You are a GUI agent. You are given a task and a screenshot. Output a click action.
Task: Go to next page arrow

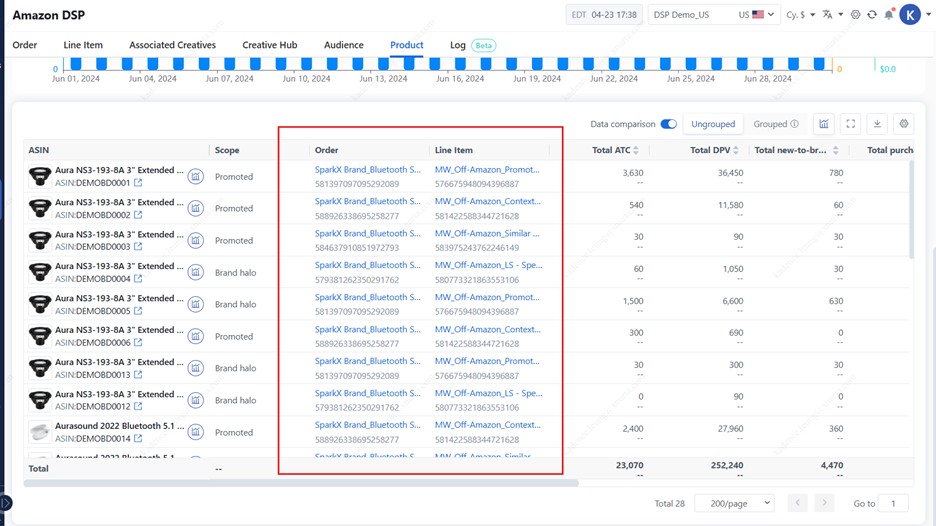click(x=824, y=503)
